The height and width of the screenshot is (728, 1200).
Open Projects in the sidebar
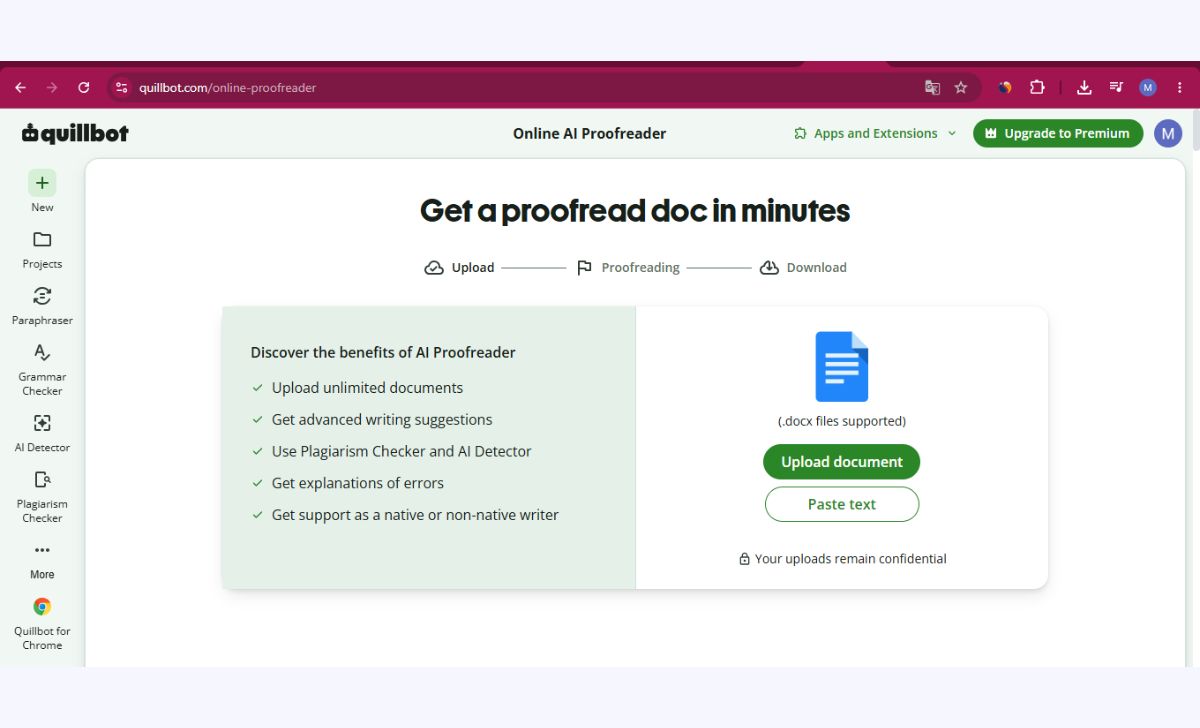point(42,250)
